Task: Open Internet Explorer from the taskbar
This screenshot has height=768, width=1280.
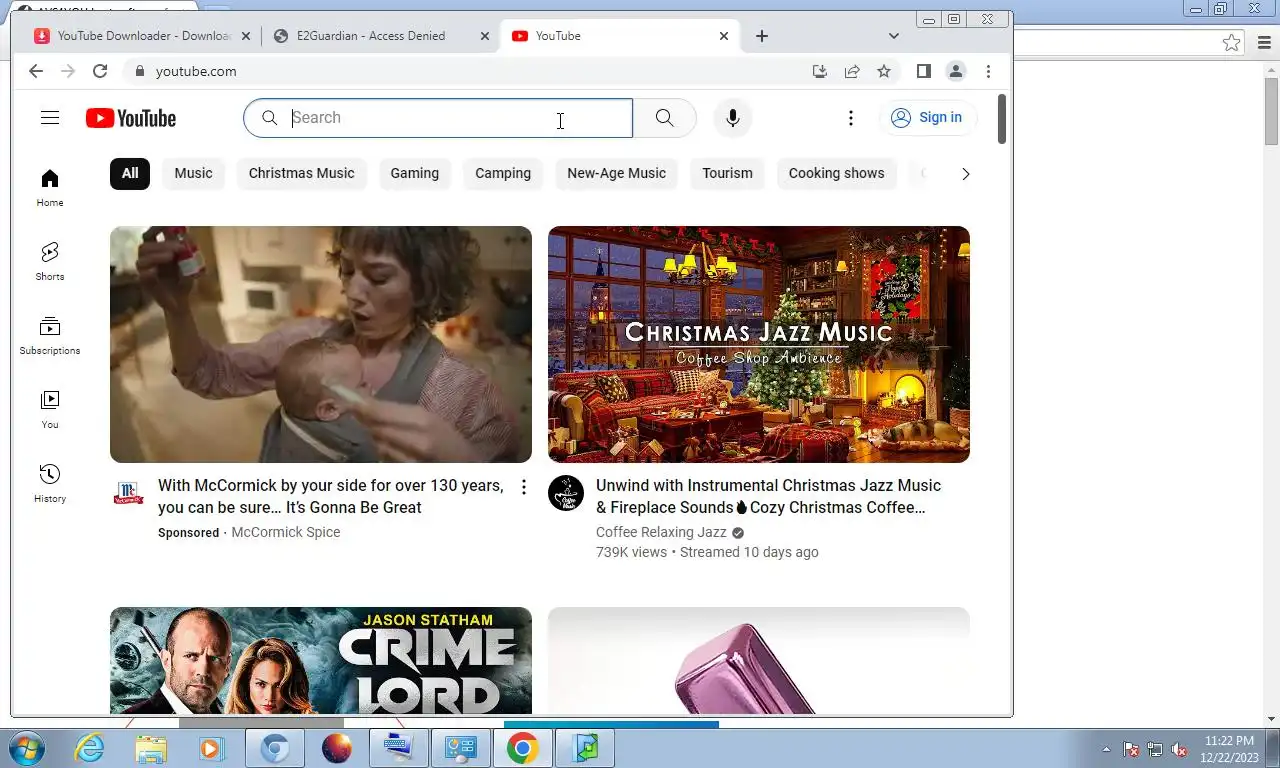Action: tap(89, 748)
